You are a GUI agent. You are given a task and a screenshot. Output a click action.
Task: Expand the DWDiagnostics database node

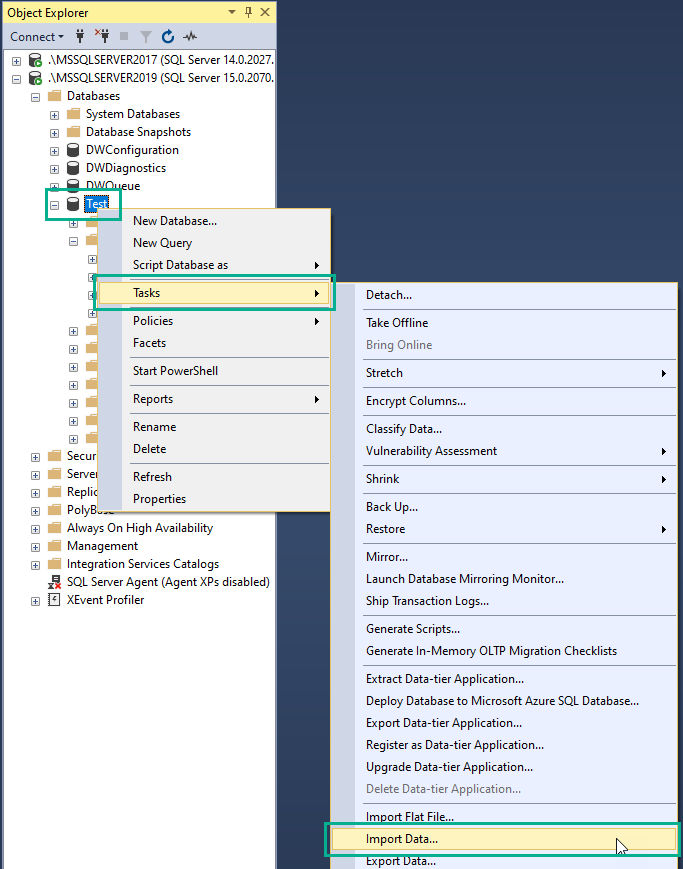coord(54,169)
